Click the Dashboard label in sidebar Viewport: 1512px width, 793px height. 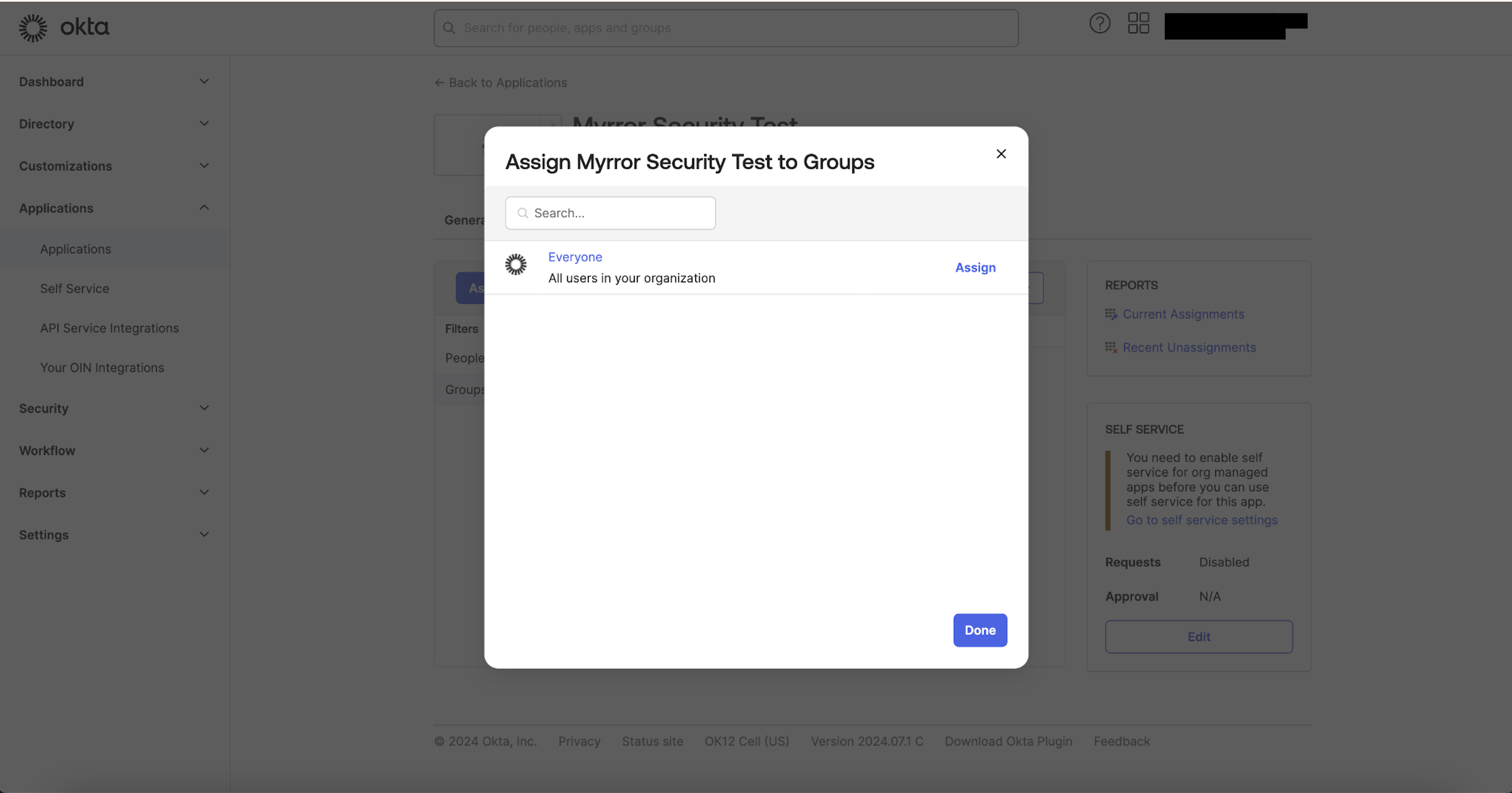[x=51, y=82]
